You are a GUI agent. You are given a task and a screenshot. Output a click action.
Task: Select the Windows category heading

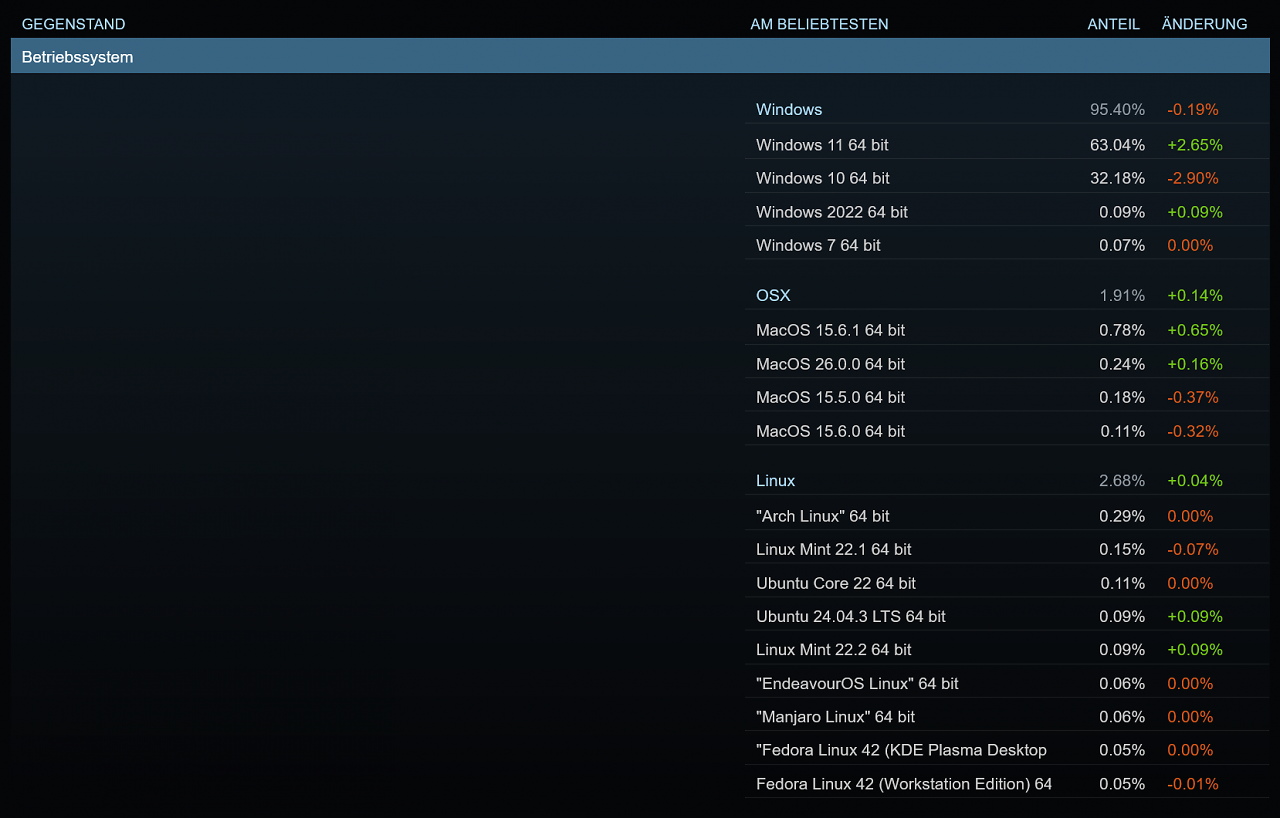(x=789, y=110)
